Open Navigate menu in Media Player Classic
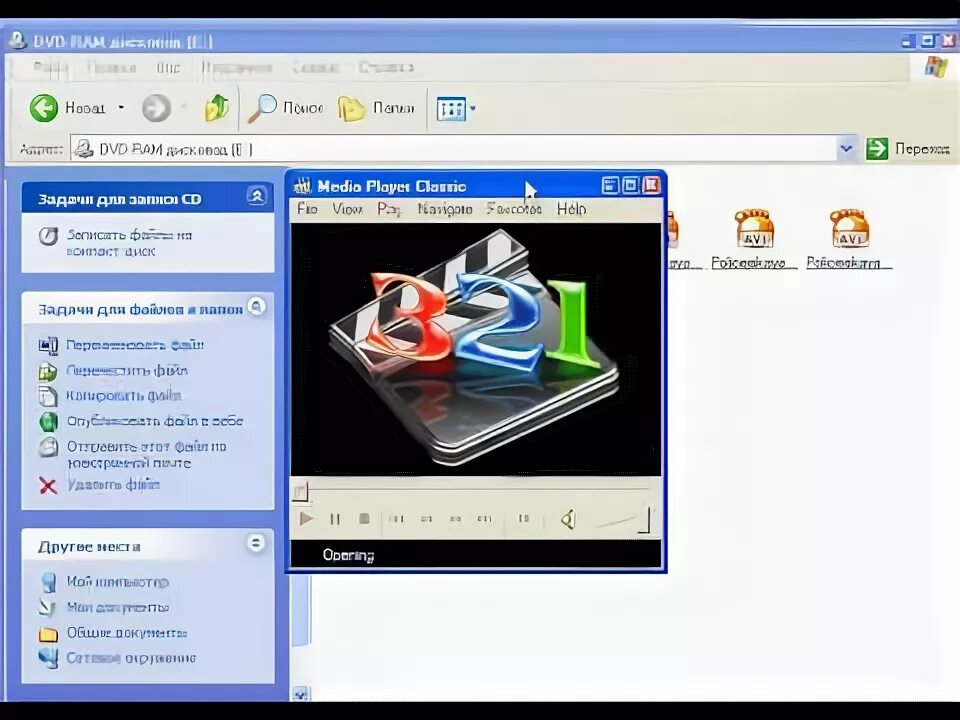The image size is (960, 720). pyautogui.click(x=445, y=209)
